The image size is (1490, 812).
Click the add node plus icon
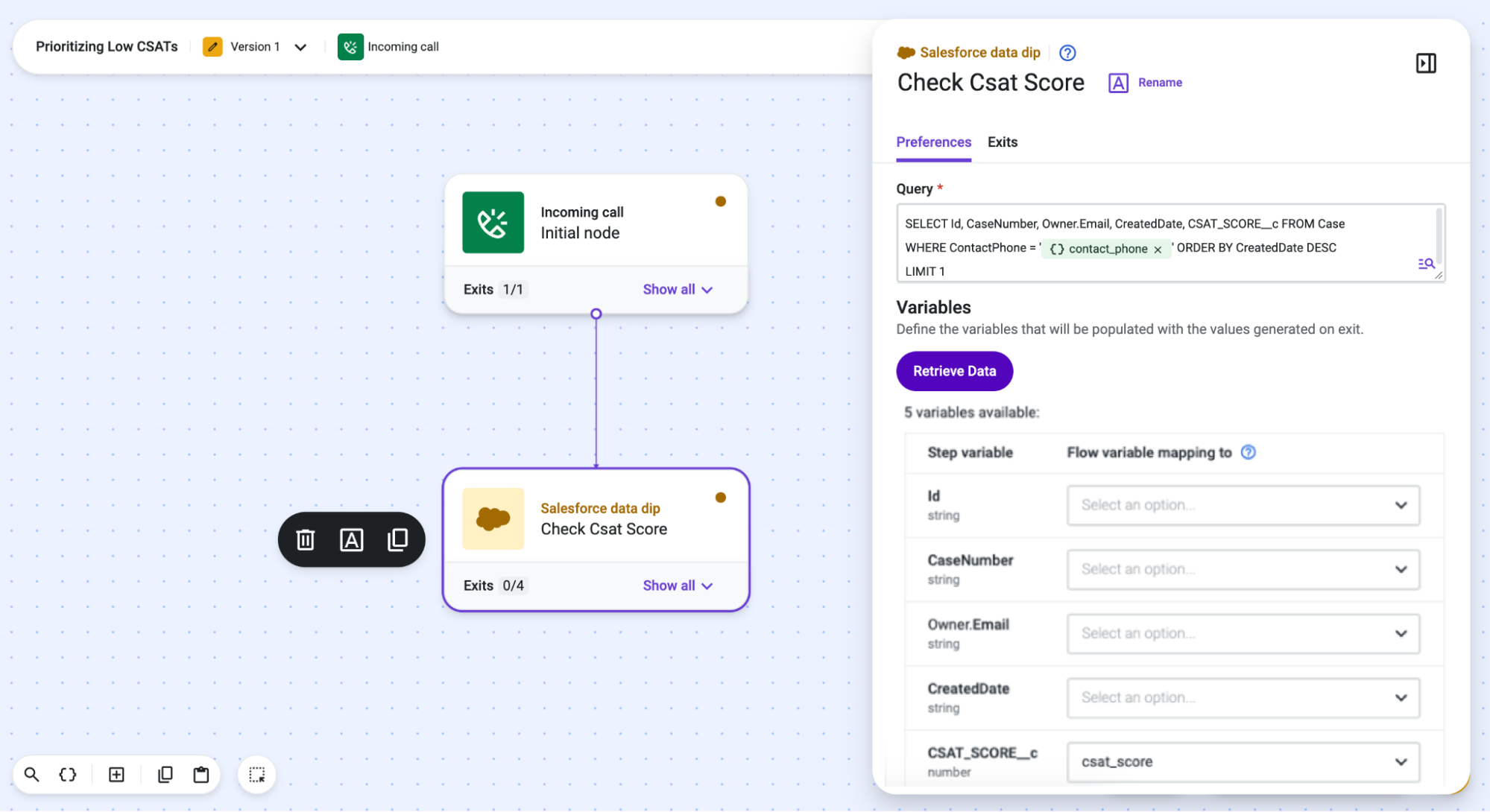117,775
